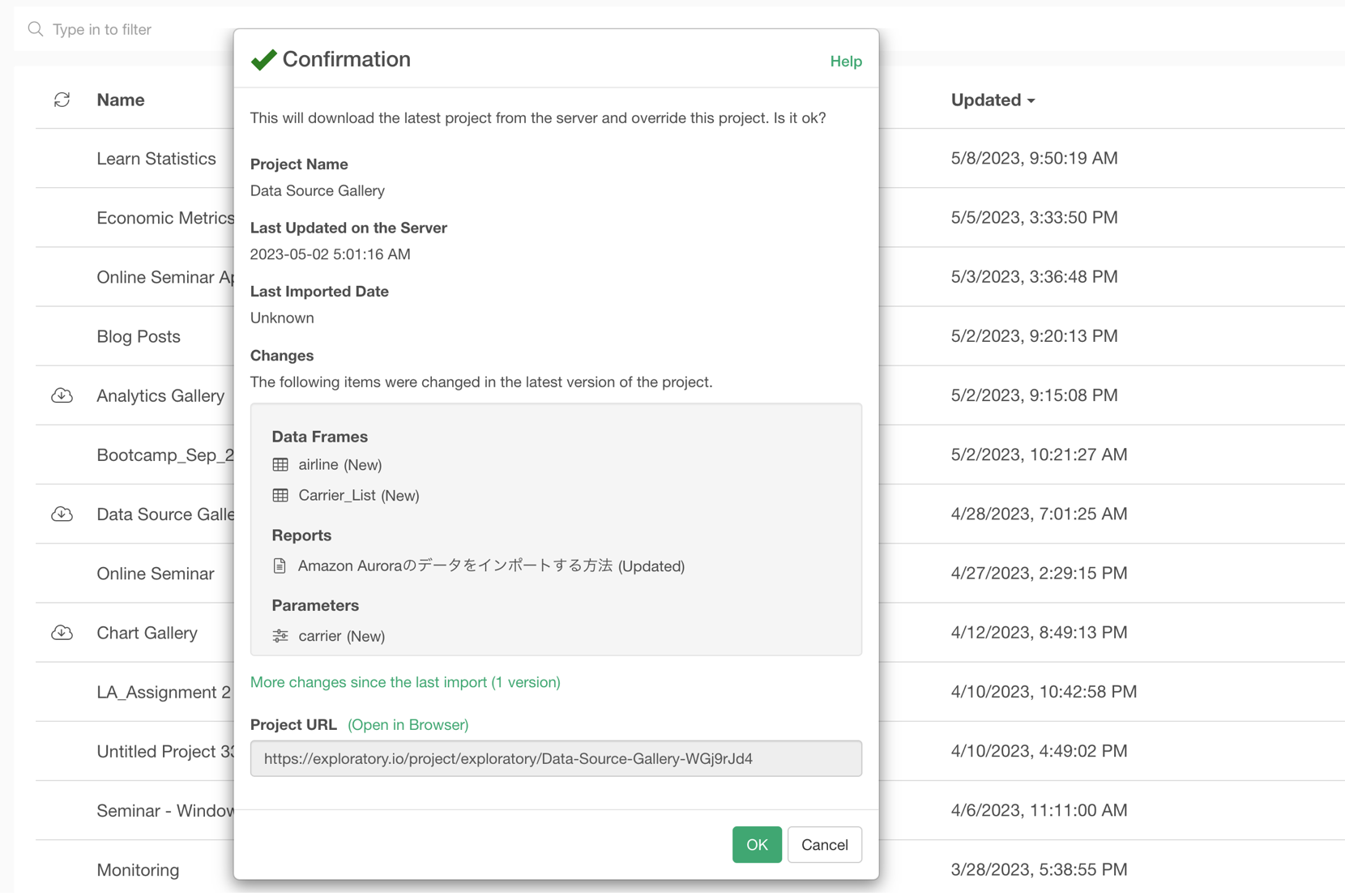
Task: Expand more changes since last import
Action: [x=405, y=682]
